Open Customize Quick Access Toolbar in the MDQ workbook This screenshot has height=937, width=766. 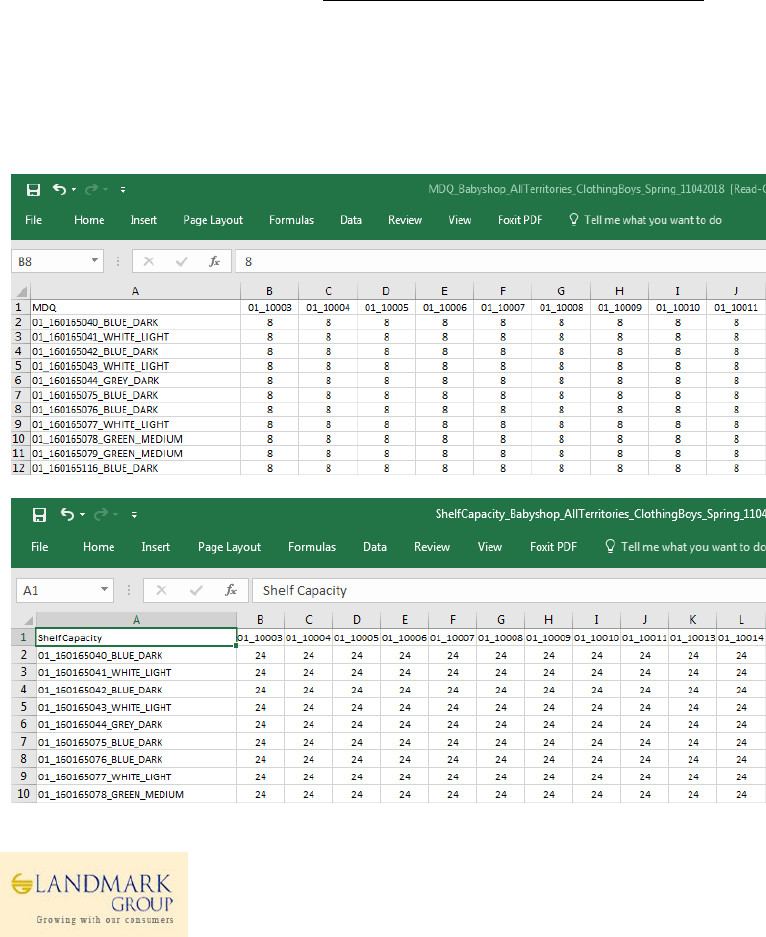(122, 190)
